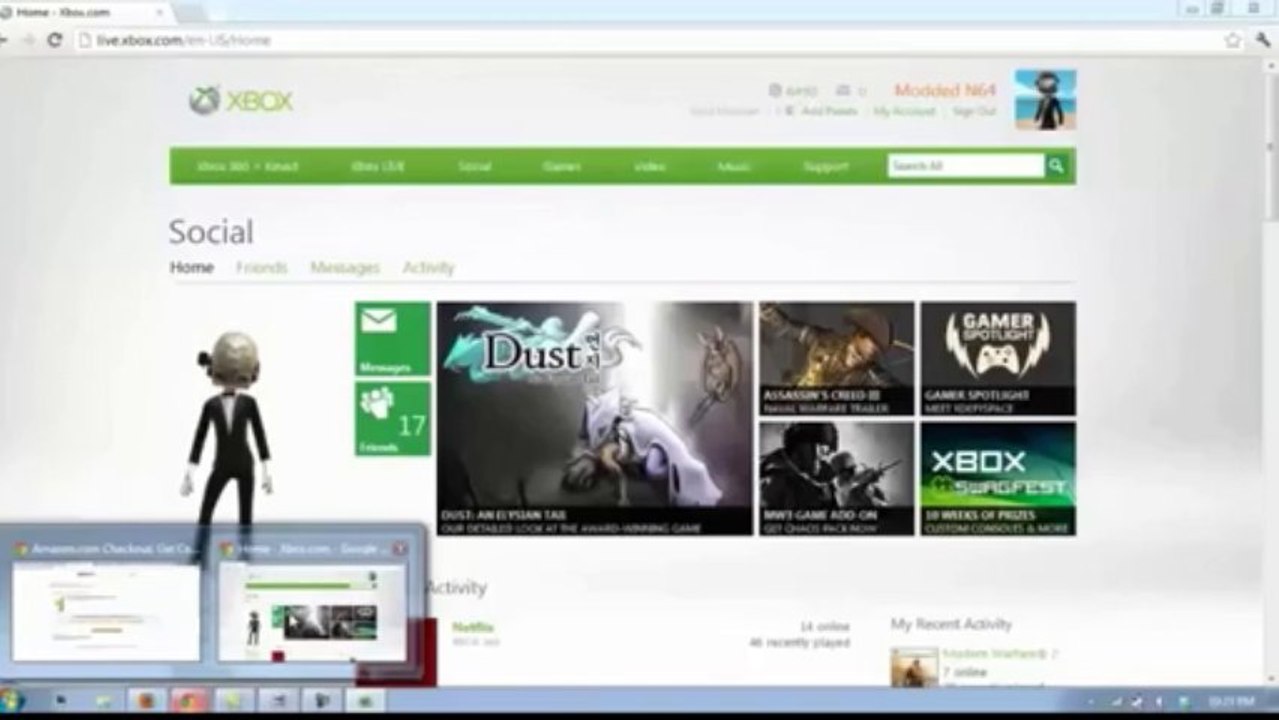Screen dimensions: 1279x720
Task: Click the green search magnifier button
Action: point(1057,166)
